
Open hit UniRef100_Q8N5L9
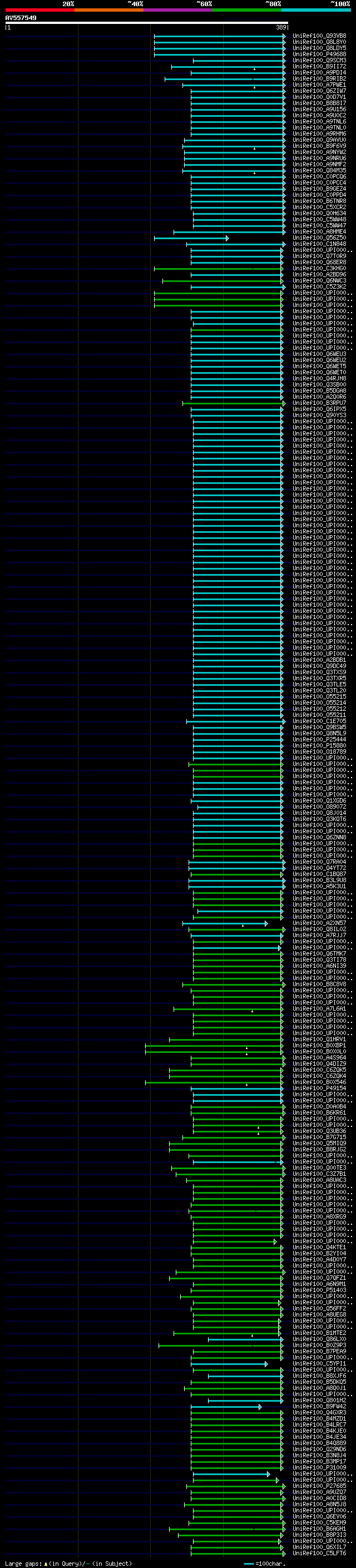(x=319, y=733)
